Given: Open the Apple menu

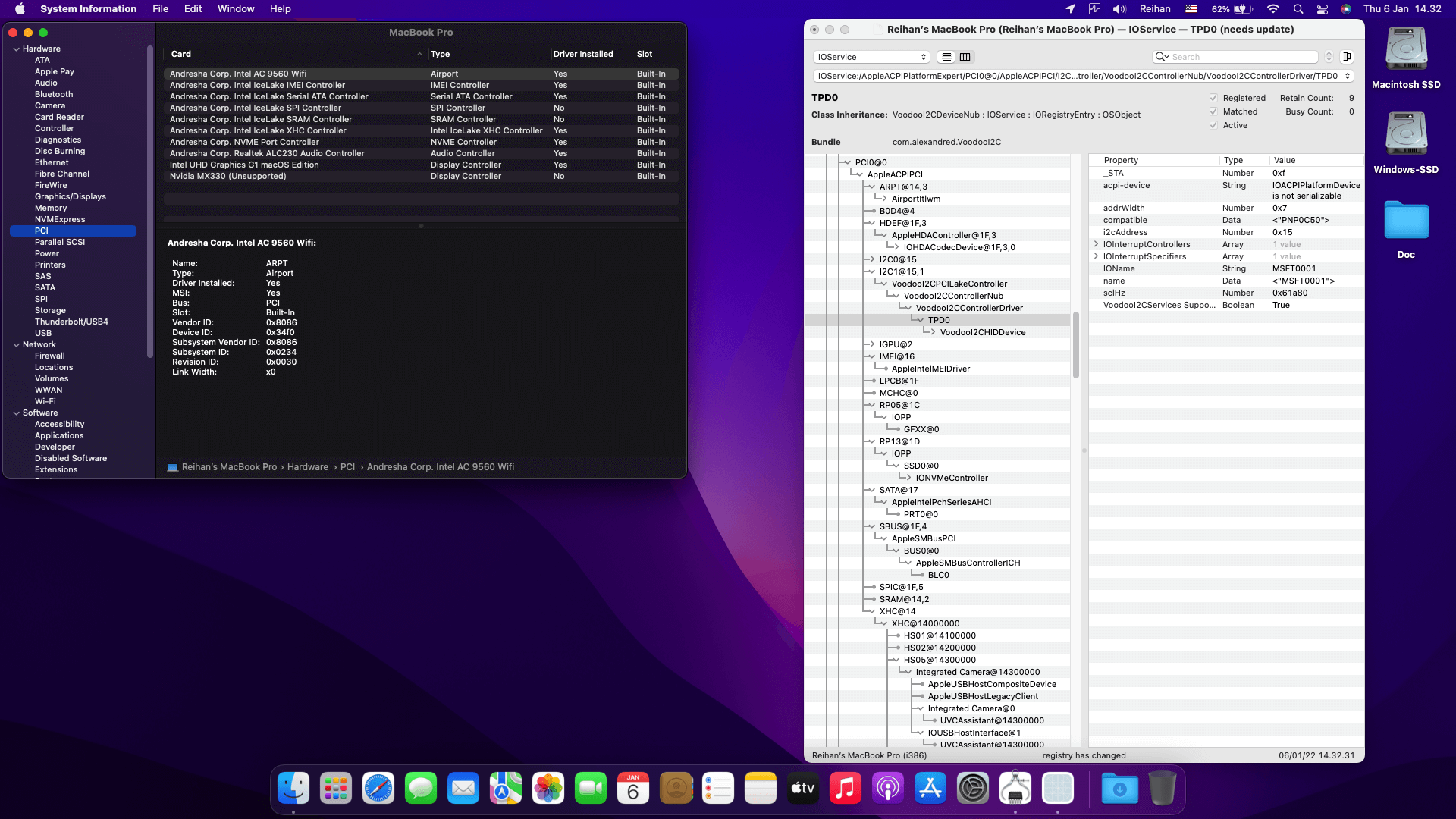Looking at the screenshot, I should 20,9.
